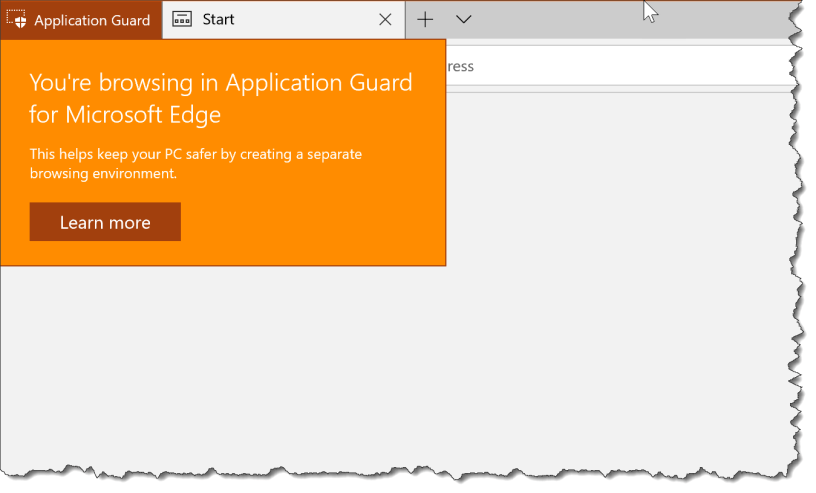The image size is (816, 493).
Task: Click the Application Guard badge label
Action: pos(92,20)
